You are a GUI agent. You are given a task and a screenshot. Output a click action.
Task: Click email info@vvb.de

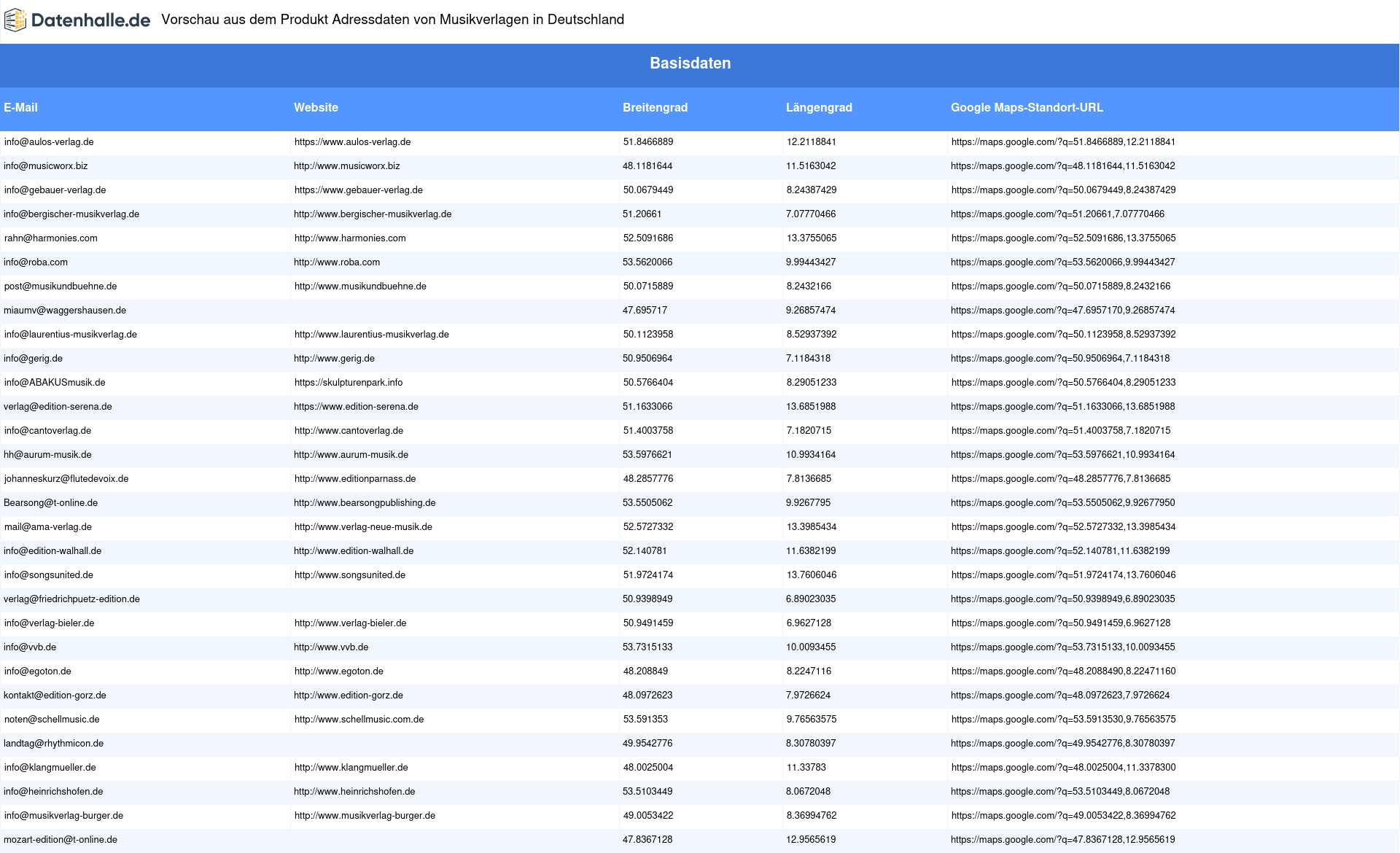(30, 647)
